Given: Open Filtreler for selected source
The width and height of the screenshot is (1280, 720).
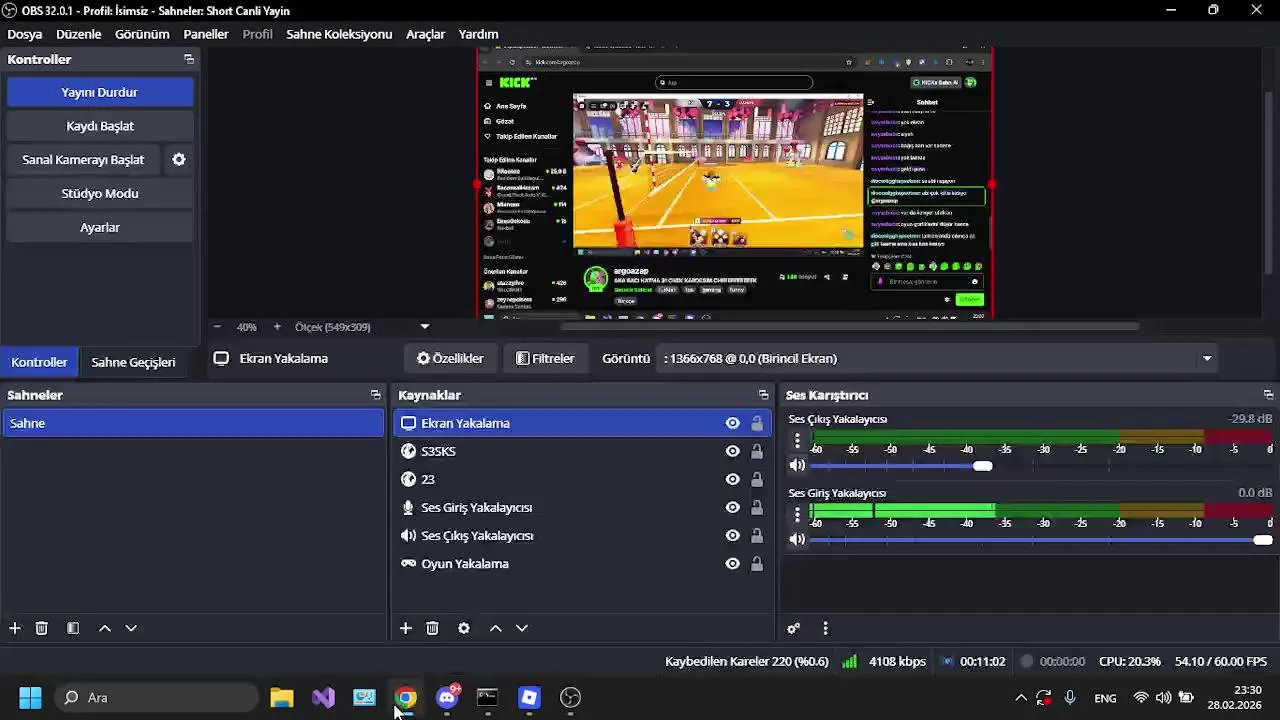Looking at the screenshot, I should pos(545,358).
